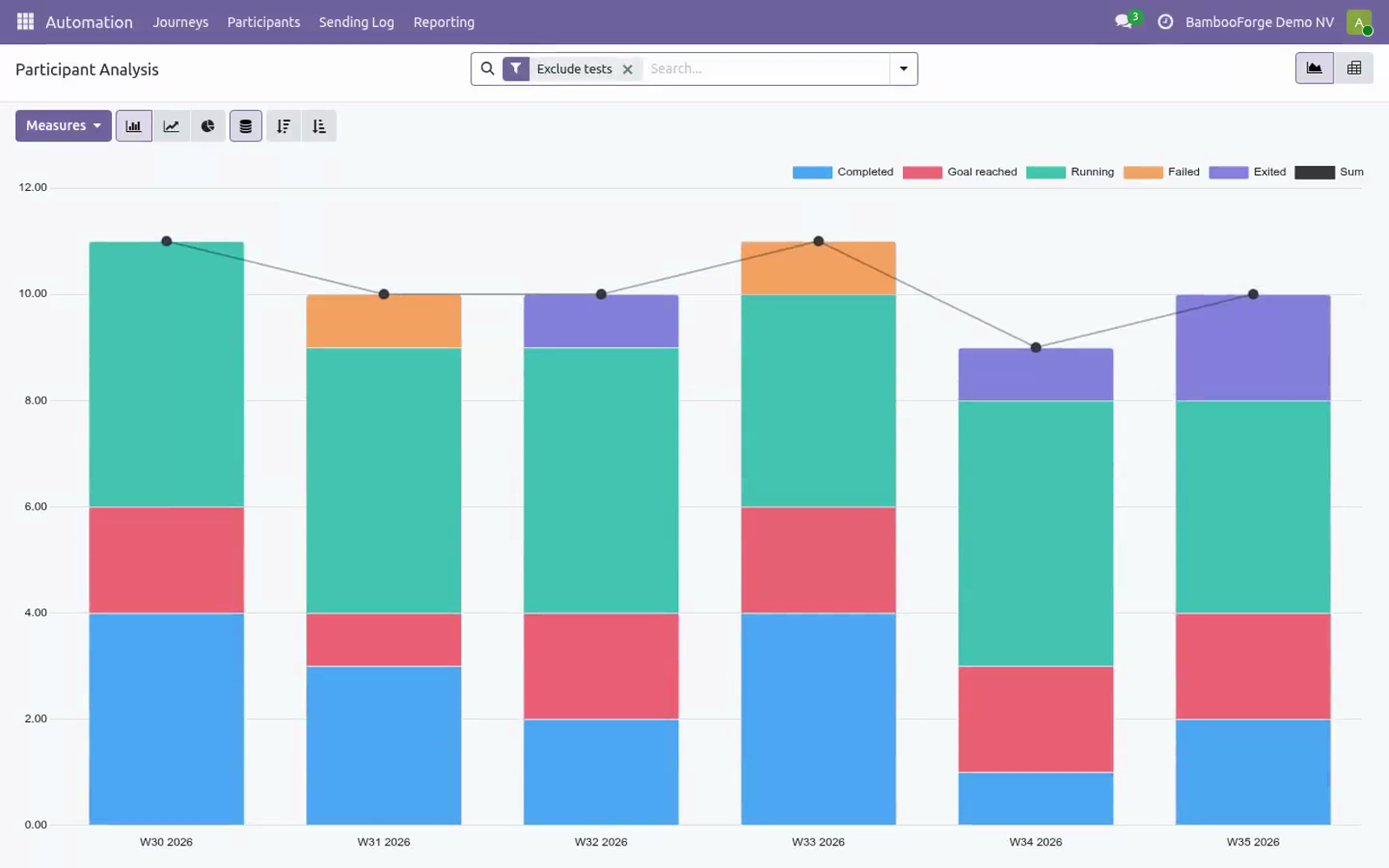Open the user avatar menu
The image size is (1389, 868).
pyautogui.click(x=1359, y=22)
